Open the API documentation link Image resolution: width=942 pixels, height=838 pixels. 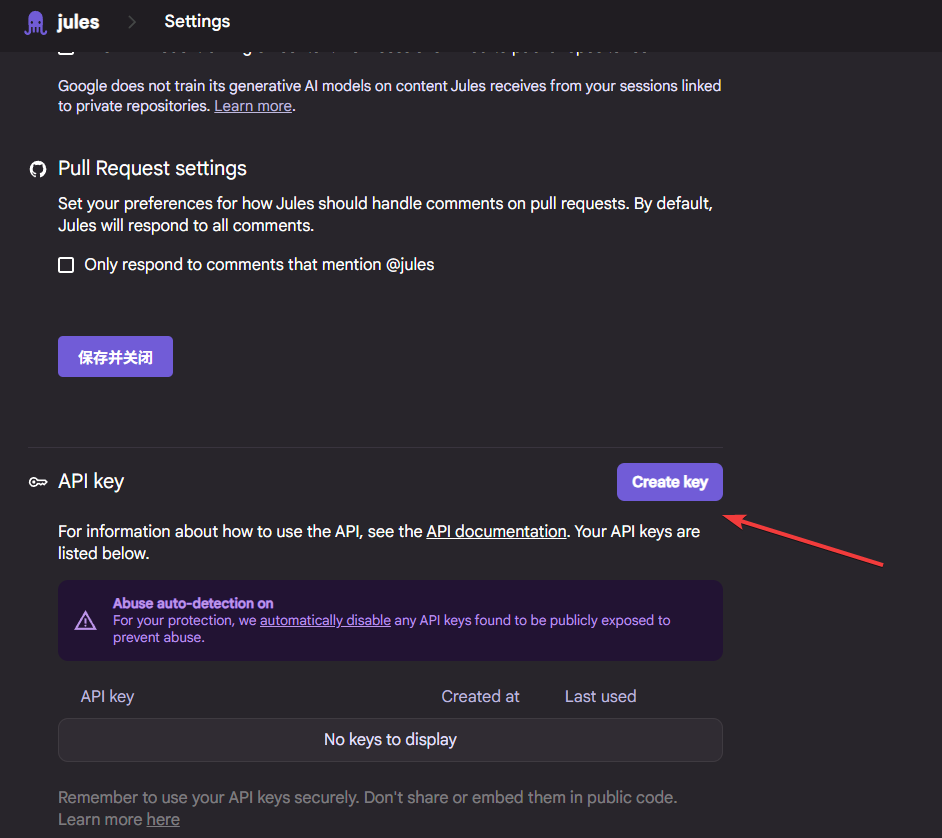pyautogui.click(x=496, y=532)
